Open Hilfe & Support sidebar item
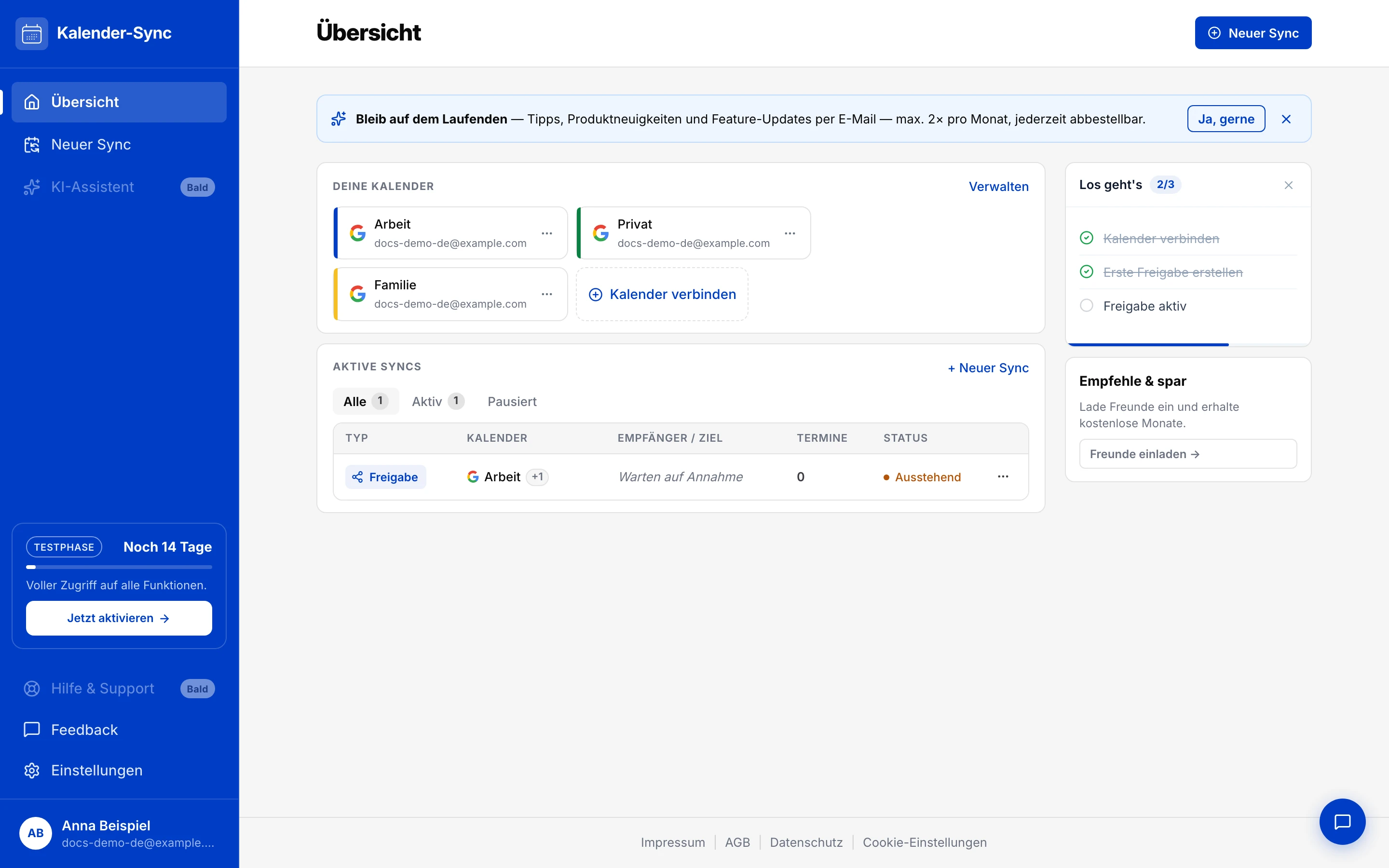Screen dimensions: 1389x868 coord(119,688)
